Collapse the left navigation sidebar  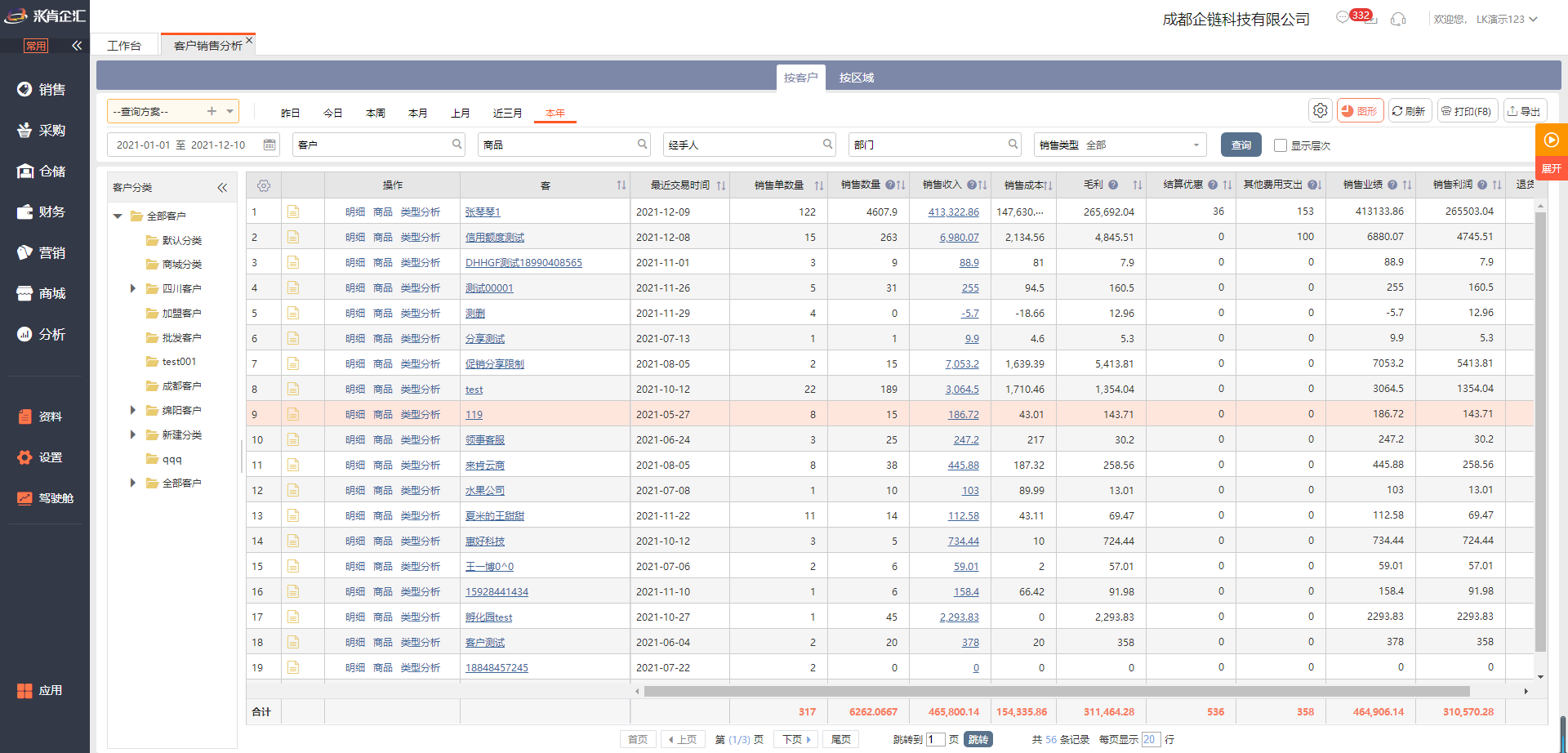point(77,46)
